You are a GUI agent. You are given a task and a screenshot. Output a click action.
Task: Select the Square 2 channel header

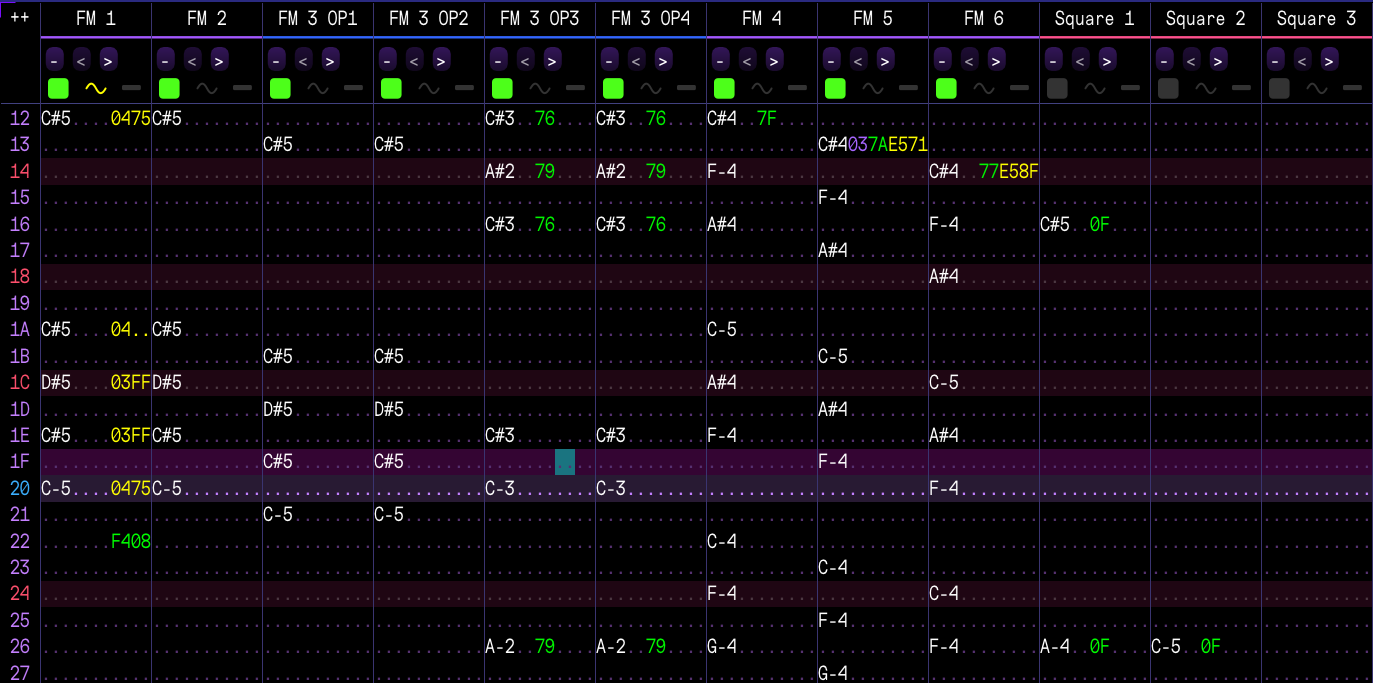1205,18
